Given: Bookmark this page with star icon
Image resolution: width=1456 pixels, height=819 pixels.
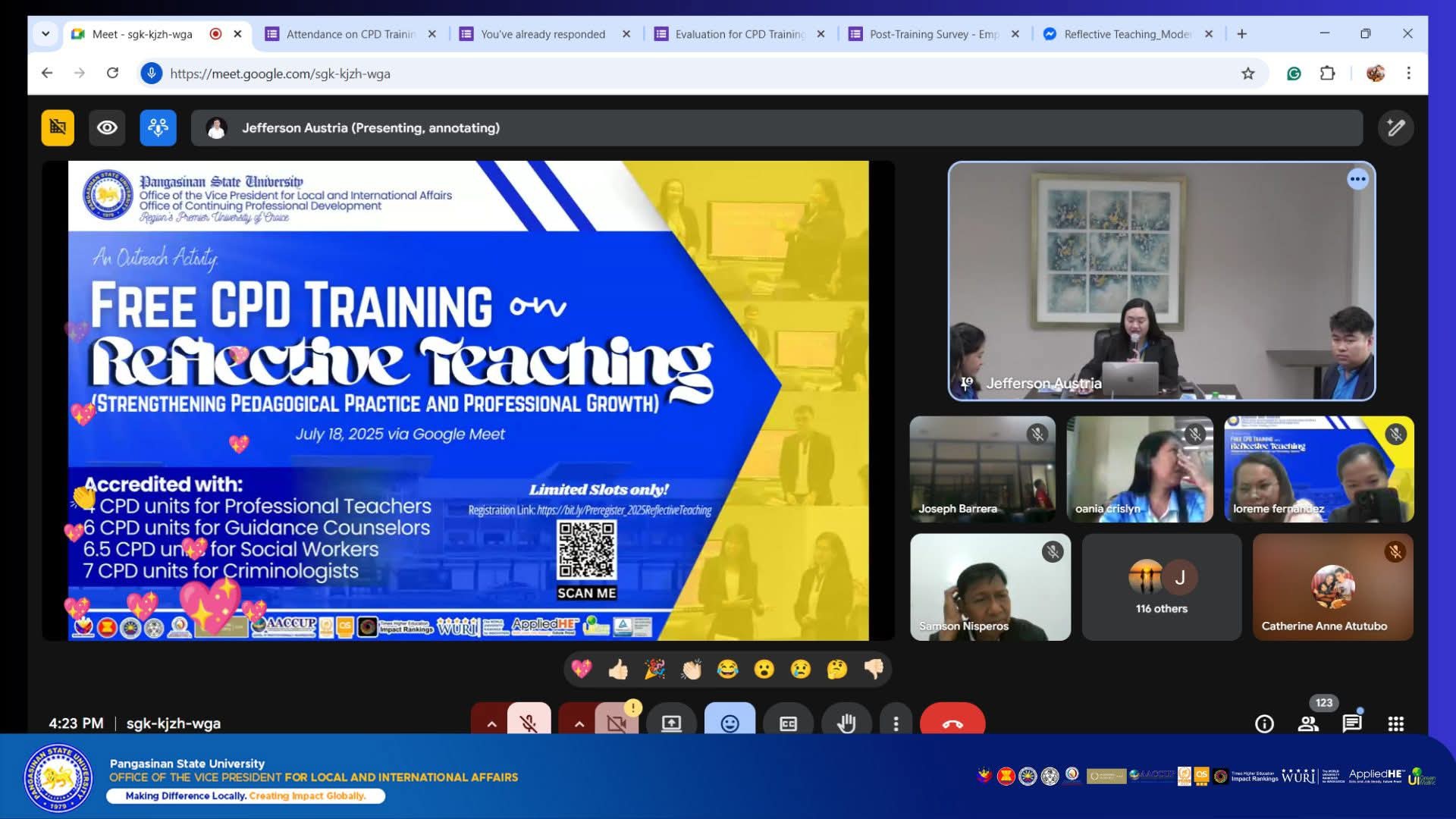Looking at the screenshot, I should tap(1248, 74).
